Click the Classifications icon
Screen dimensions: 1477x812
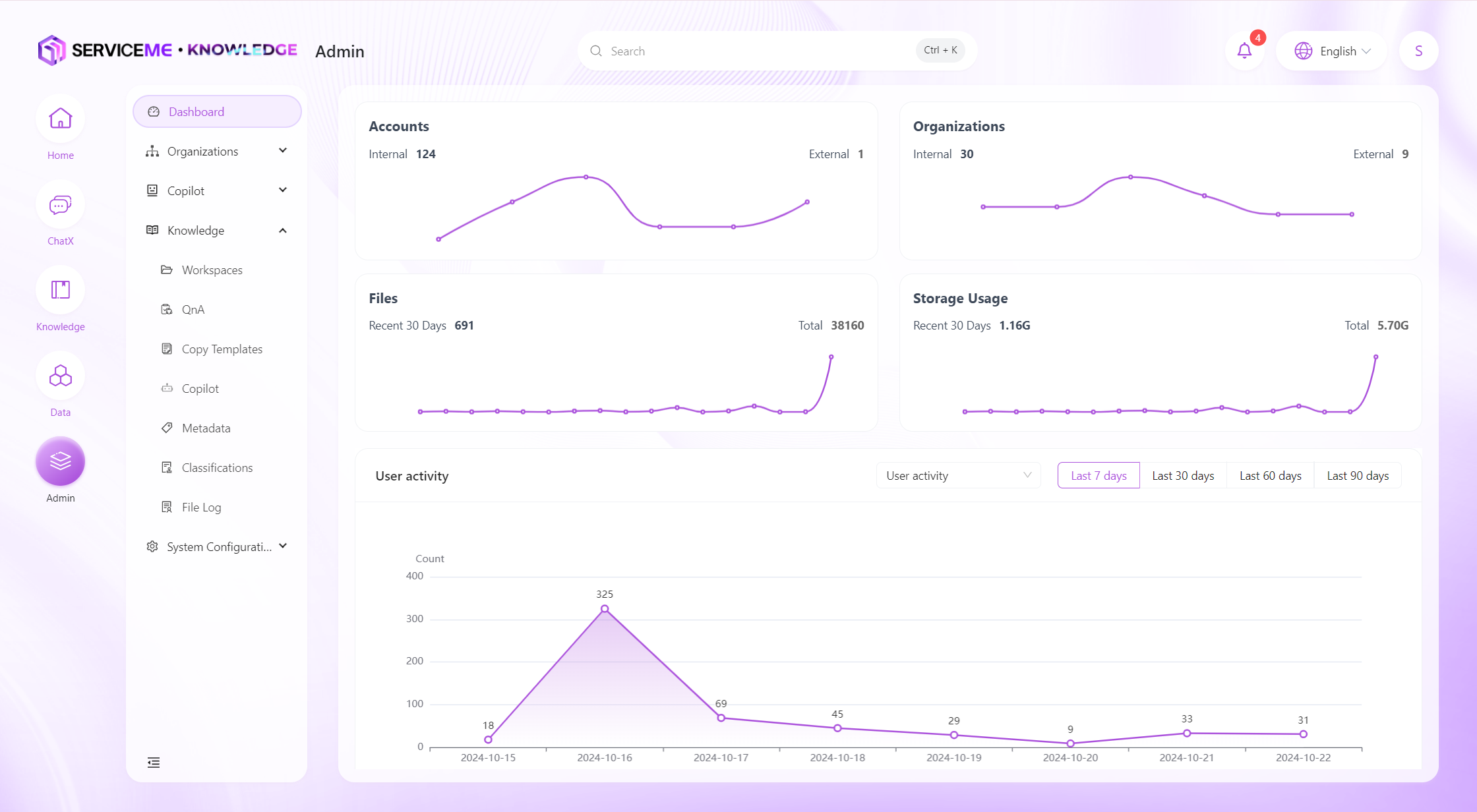[x=167, y=468]
